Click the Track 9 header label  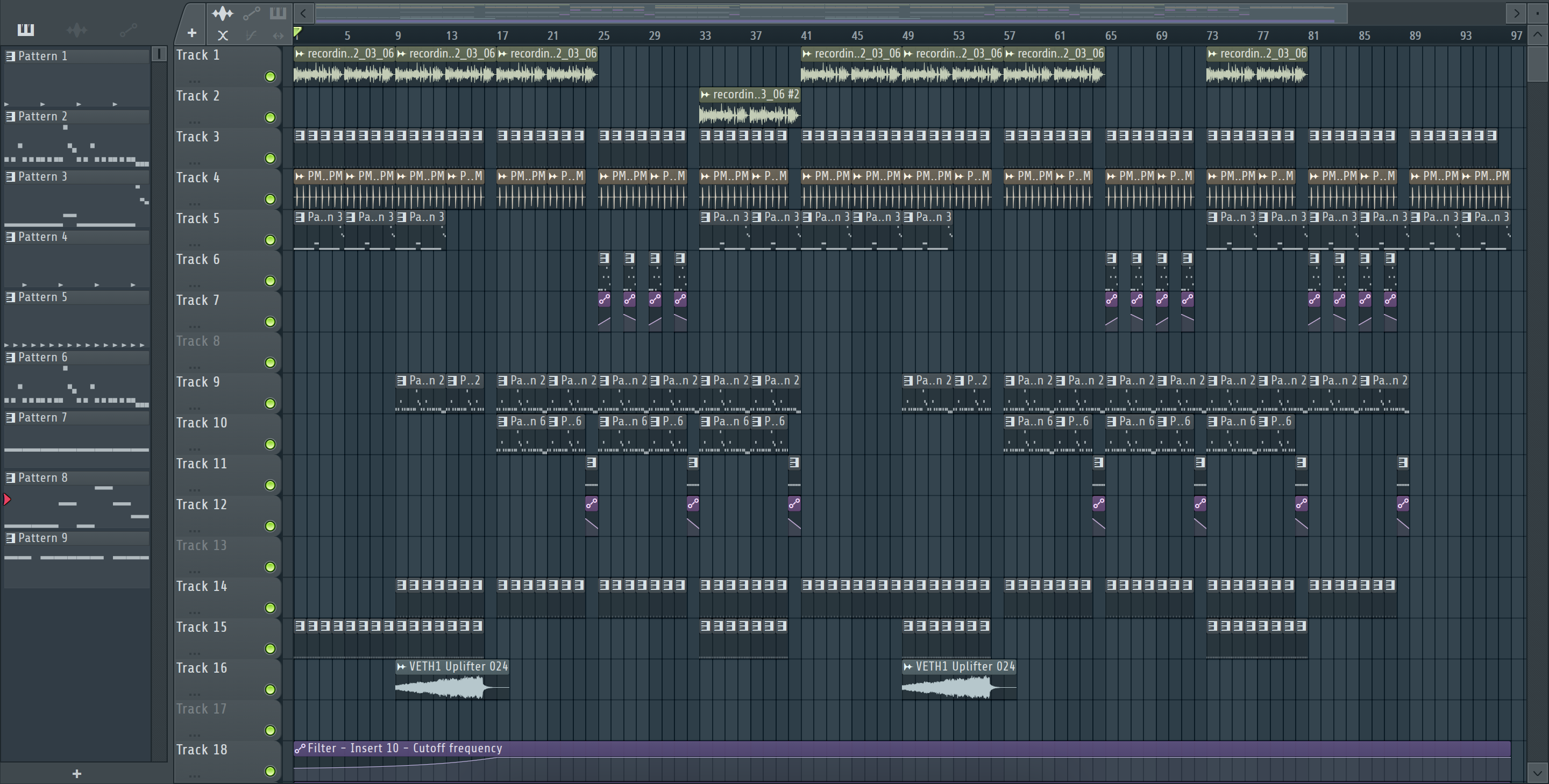198,382
